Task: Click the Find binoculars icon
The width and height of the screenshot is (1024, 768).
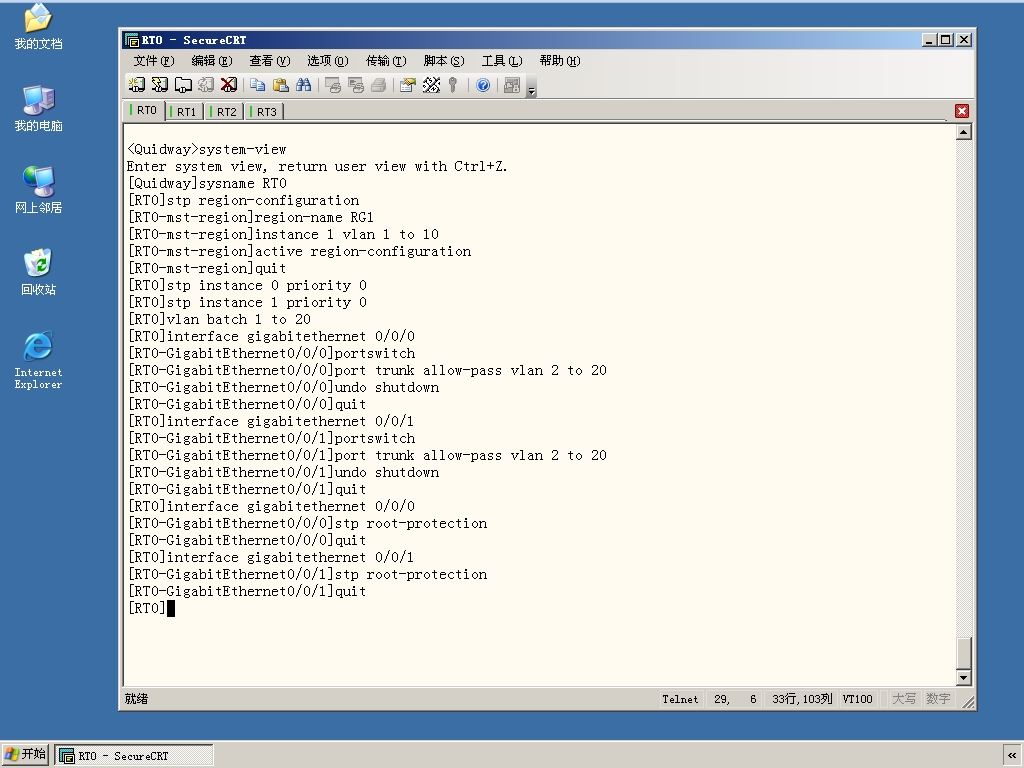Action: [304, 85]
